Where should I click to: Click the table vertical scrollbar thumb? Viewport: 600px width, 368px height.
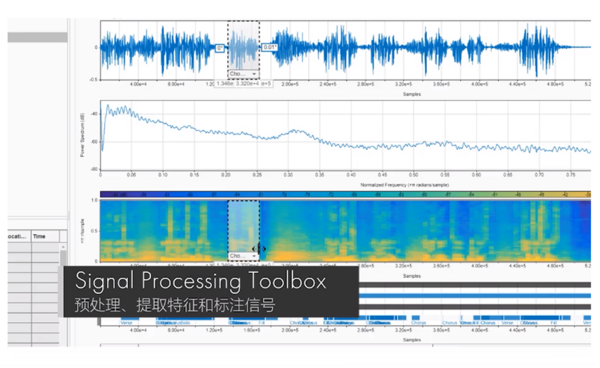[x=63, y=259]
